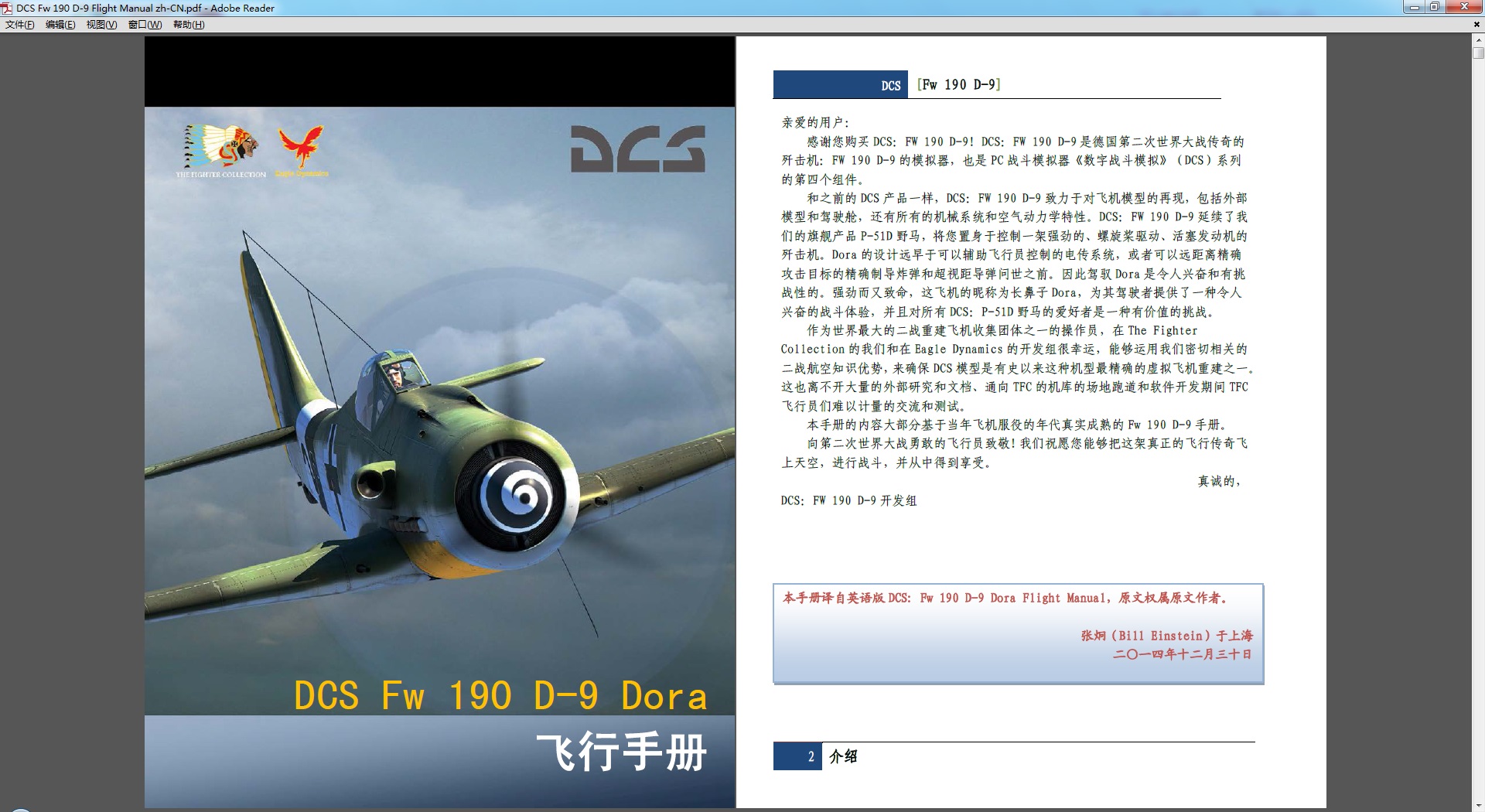Click the scrollbar down arrow at bottom
Viewport: 1485px width, 812px height.
(x=1478, y=806)
